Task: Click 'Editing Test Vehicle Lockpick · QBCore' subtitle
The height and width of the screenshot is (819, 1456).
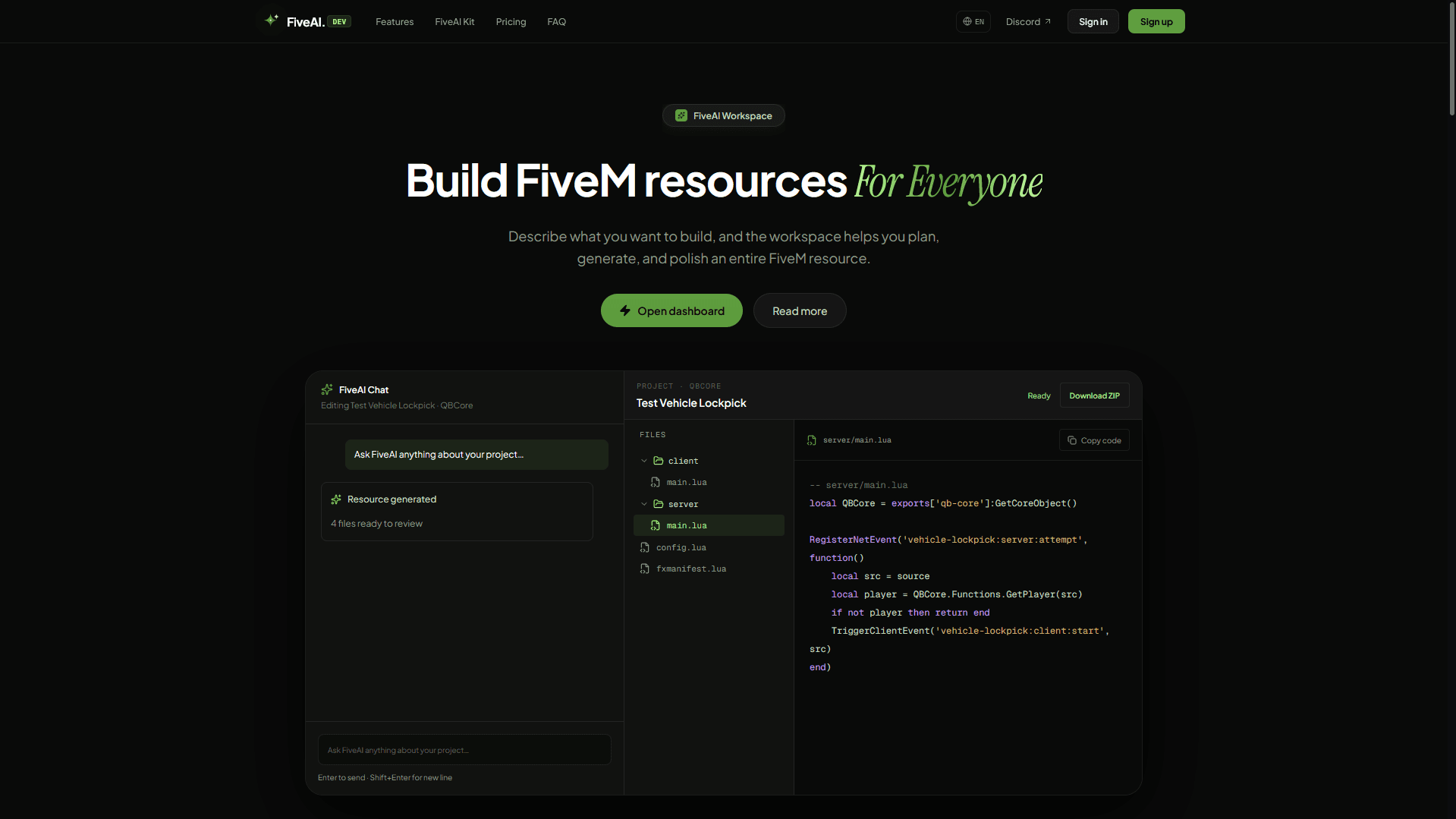Action: click(397, 405)
